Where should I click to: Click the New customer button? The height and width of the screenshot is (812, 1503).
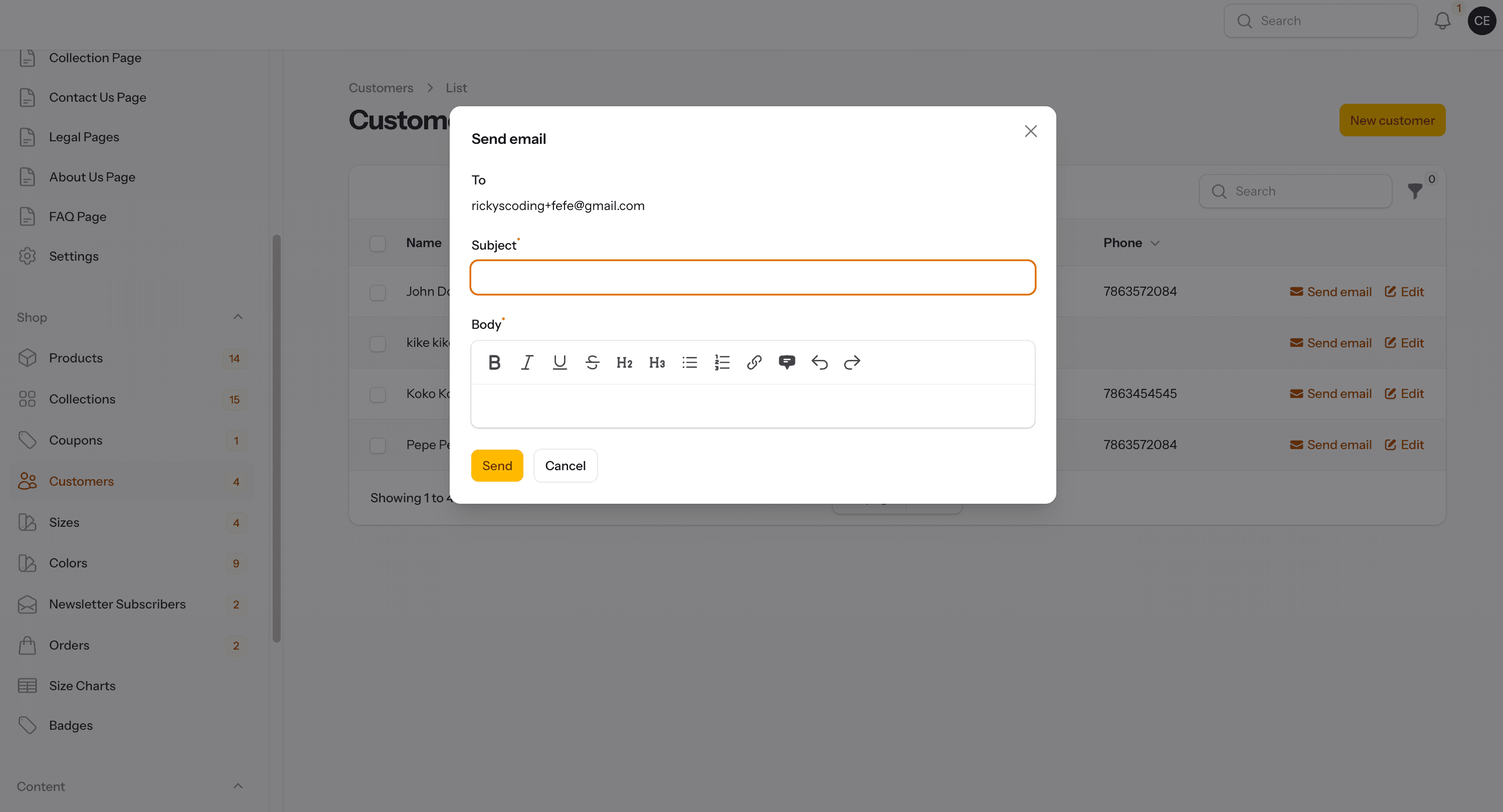click(1392, 120)
